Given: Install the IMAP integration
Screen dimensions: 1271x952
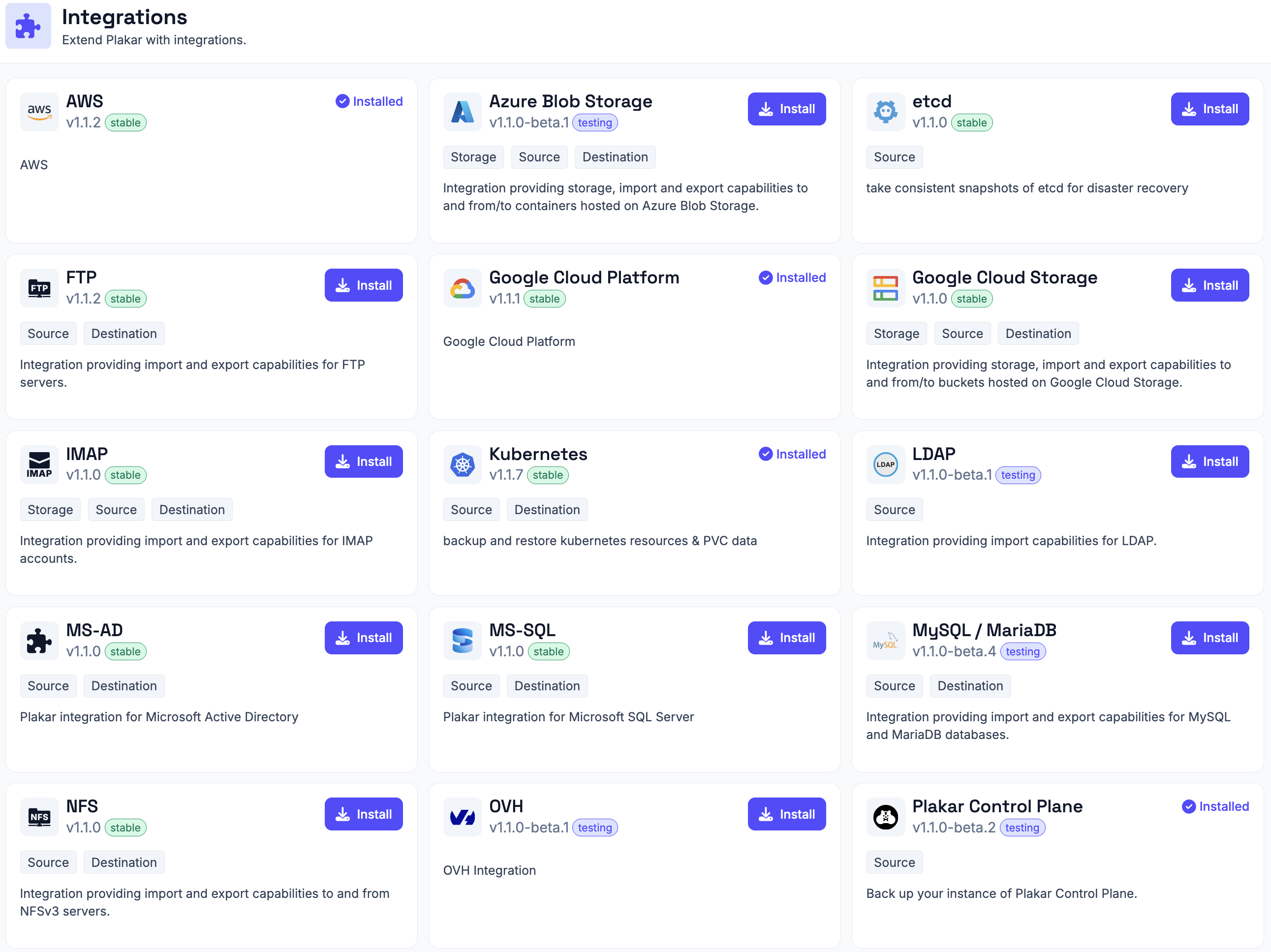Looking at the screenshot, I should coord(363,461).
